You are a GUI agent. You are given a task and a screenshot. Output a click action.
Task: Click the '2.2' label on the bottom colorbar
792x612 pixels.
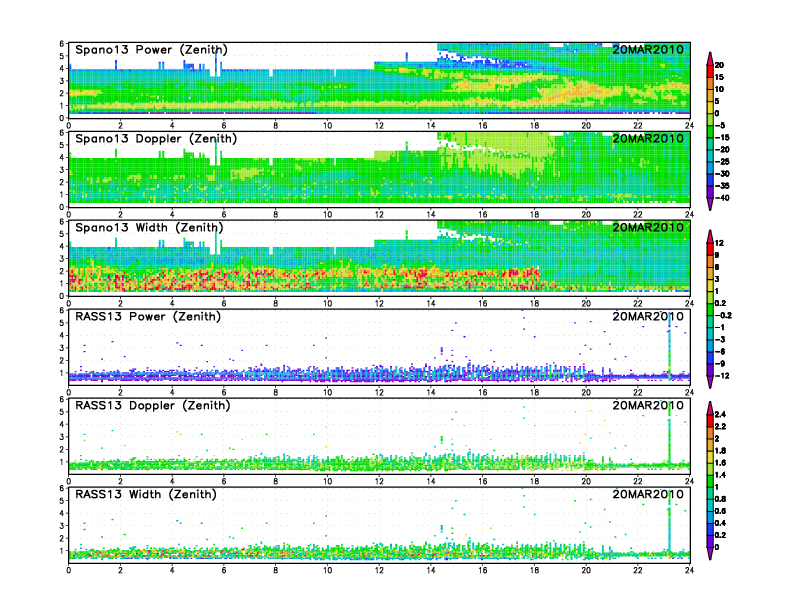720,427
